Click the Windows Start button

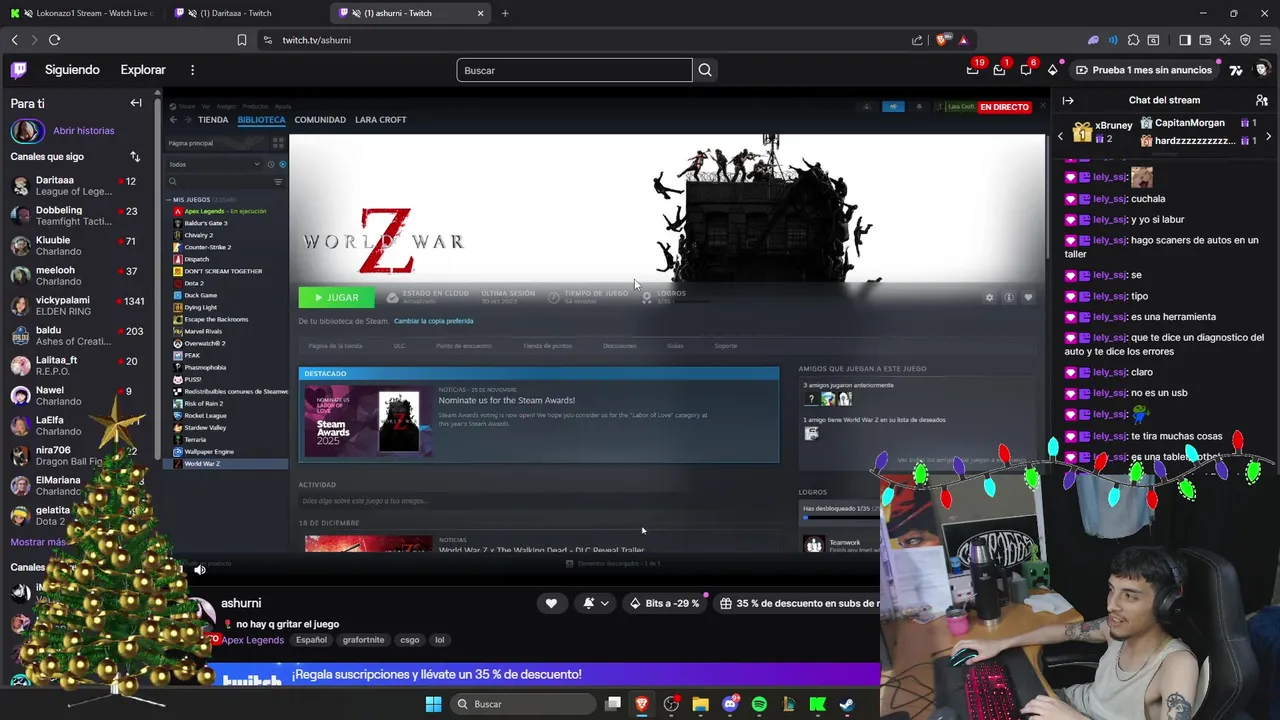pyautogui.click(x=433, y=704)
